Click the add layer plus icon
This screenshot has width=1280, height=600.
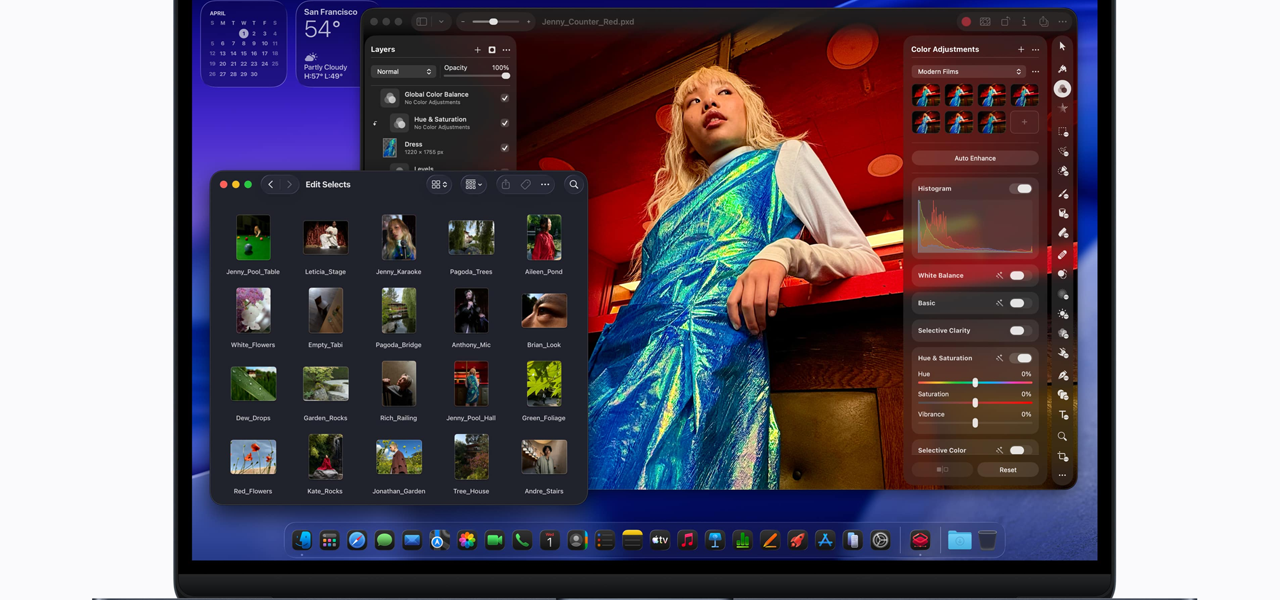477,50
